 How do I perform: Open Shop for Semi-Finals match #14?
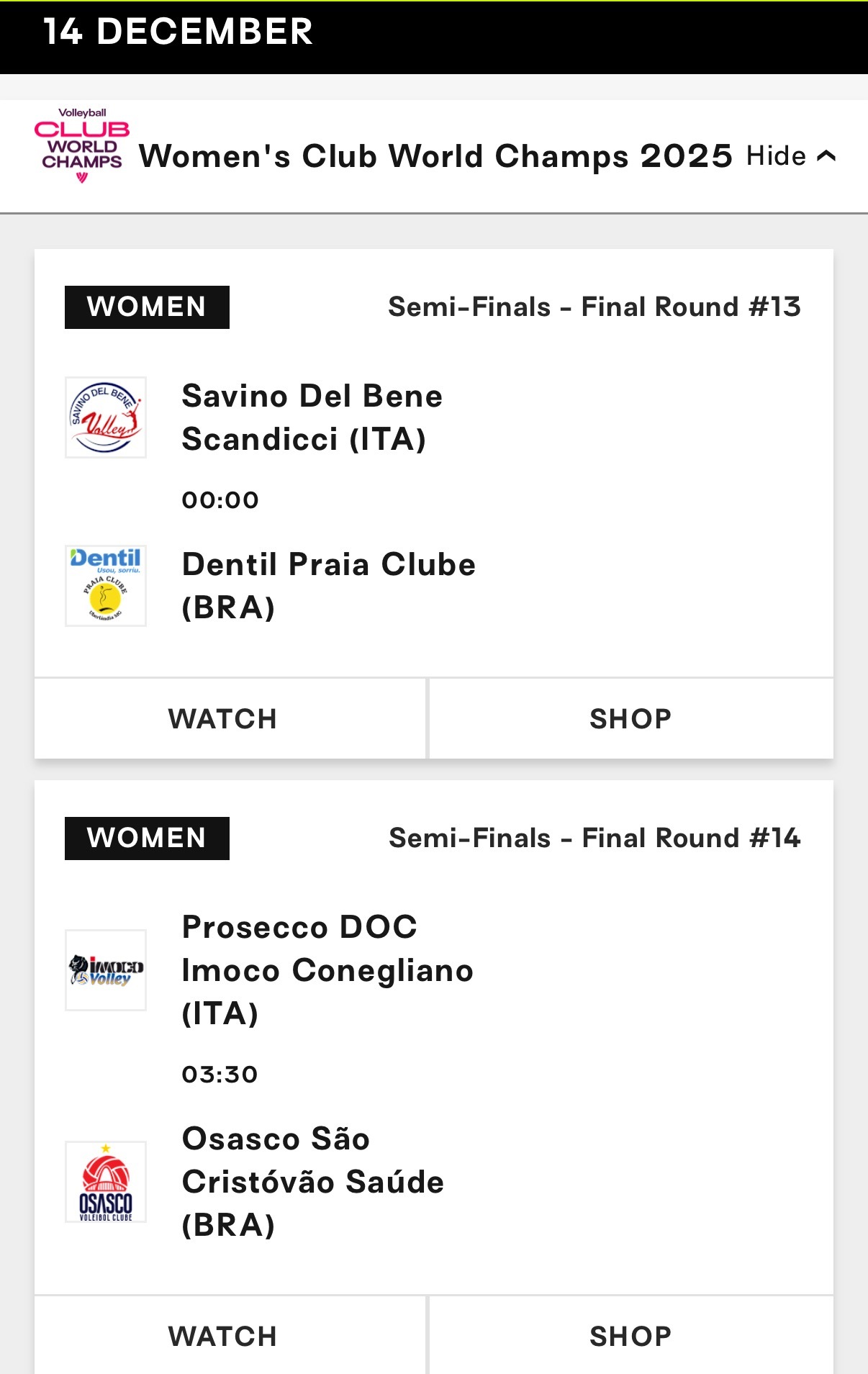[x=631, y=1335]
